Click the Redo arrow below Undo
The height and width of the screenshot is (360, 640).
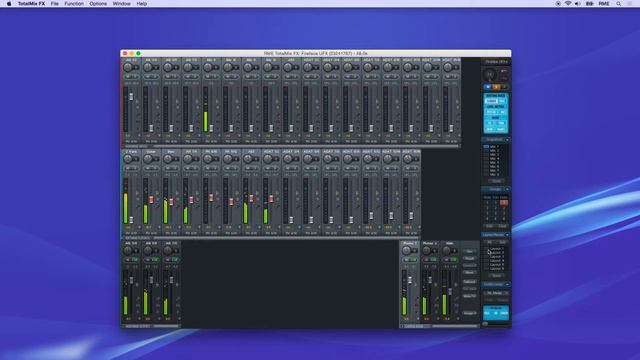pyautogui.click(x=504, y=78)
